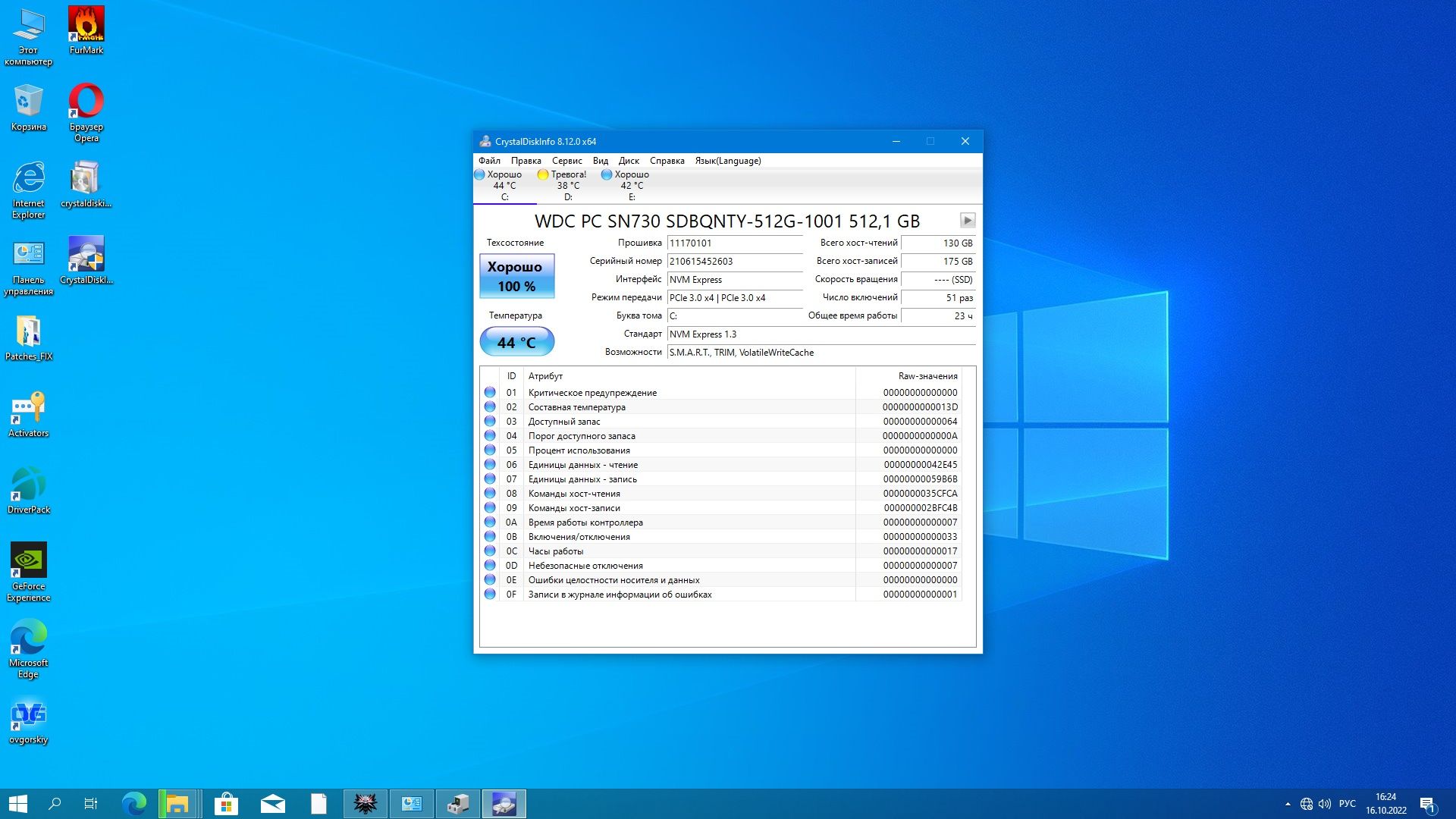This screenshot has height=819, width=1456.
Task: Show hidden tray icons arrow
Action: click(x=1288, y=804)
